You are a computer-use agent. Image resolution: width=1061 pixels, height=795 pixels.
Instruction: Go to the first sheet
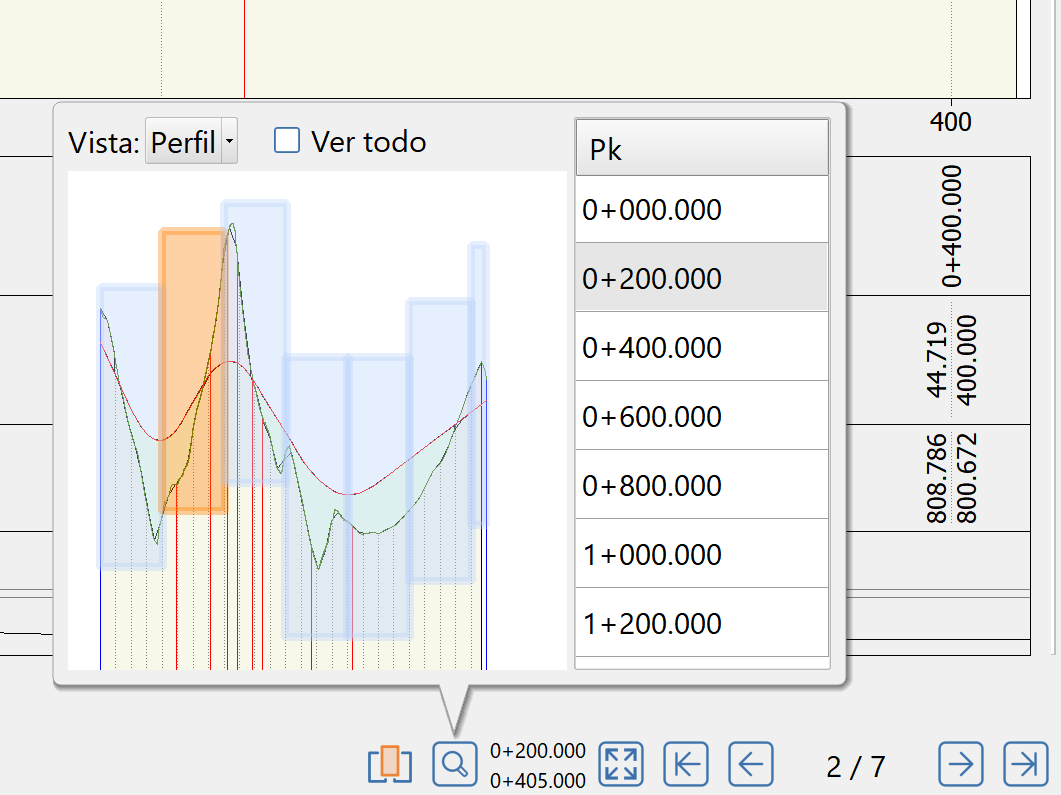click(x=686, y=765)
